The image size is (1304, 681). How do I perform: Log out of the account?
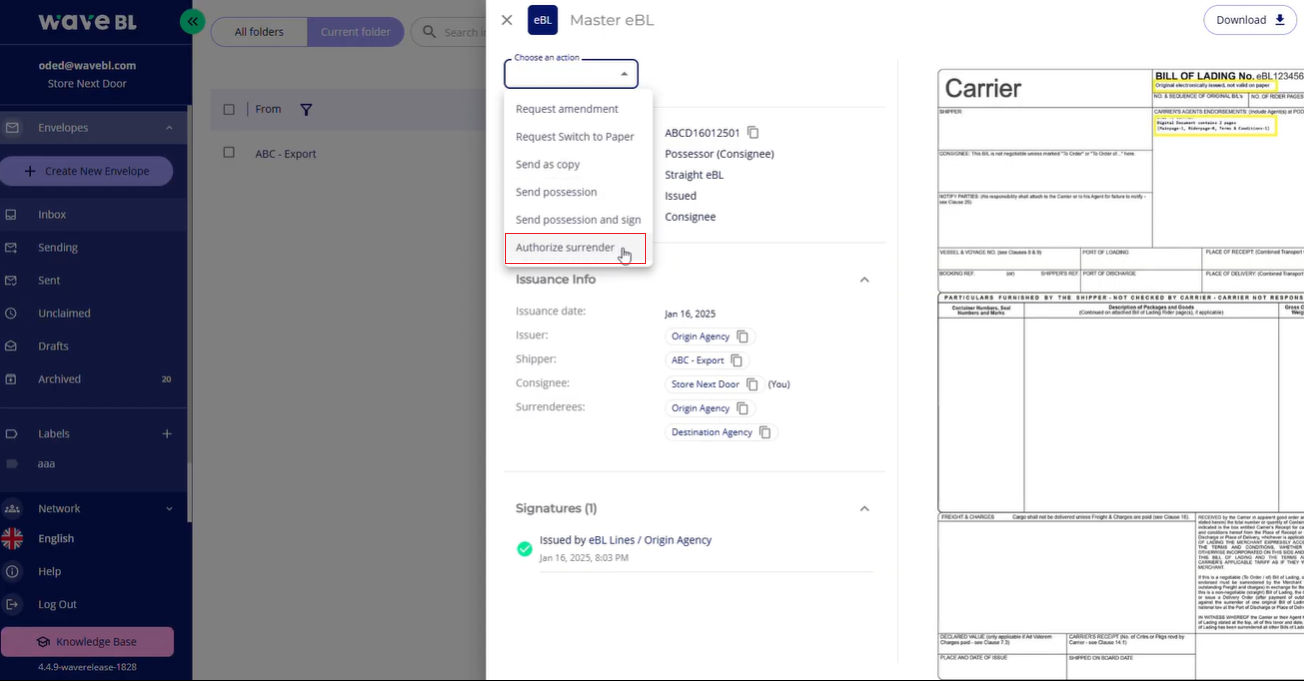point(57,604)
